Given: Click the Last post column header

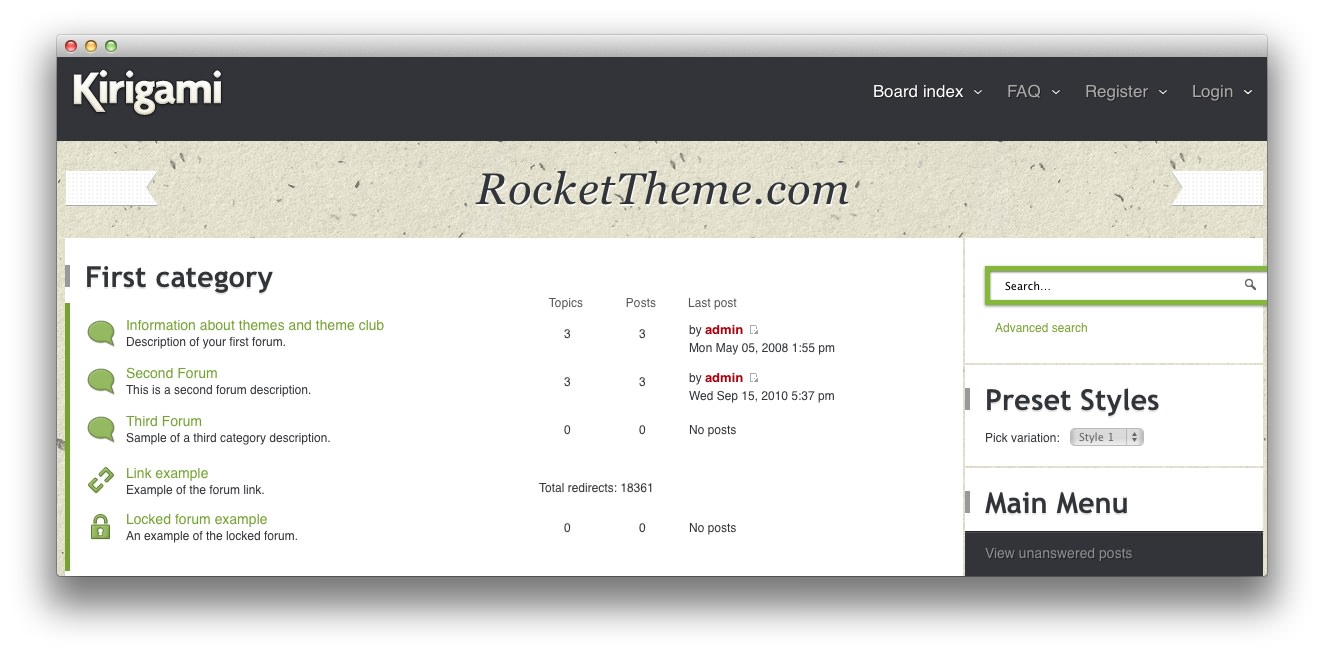Looking at the screenshot, I should (x=712, y=303).
